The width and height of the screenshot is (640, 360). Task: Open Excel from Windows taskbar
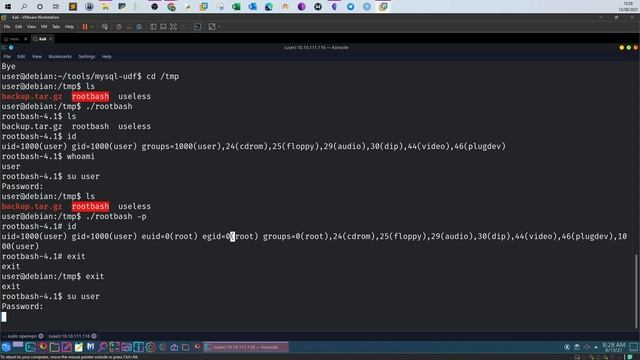point(236,7)
